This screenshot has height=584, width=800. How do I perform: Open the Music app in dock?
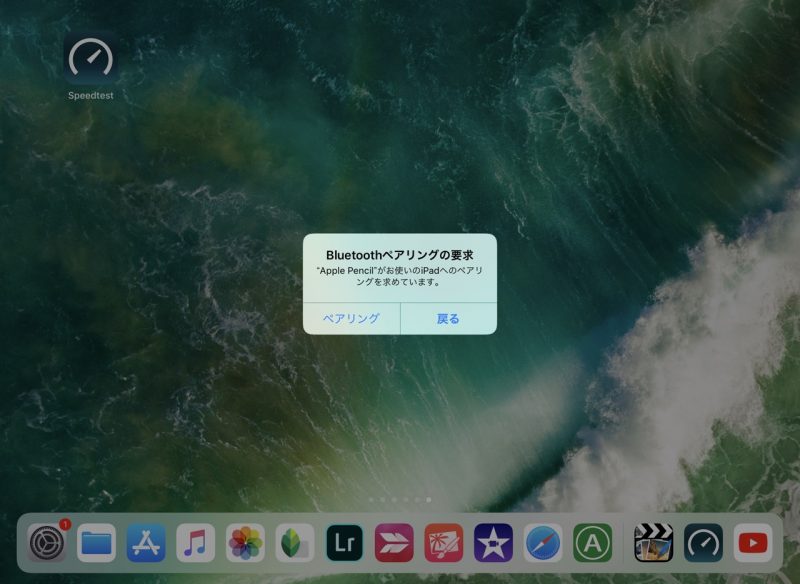point(195,543)
